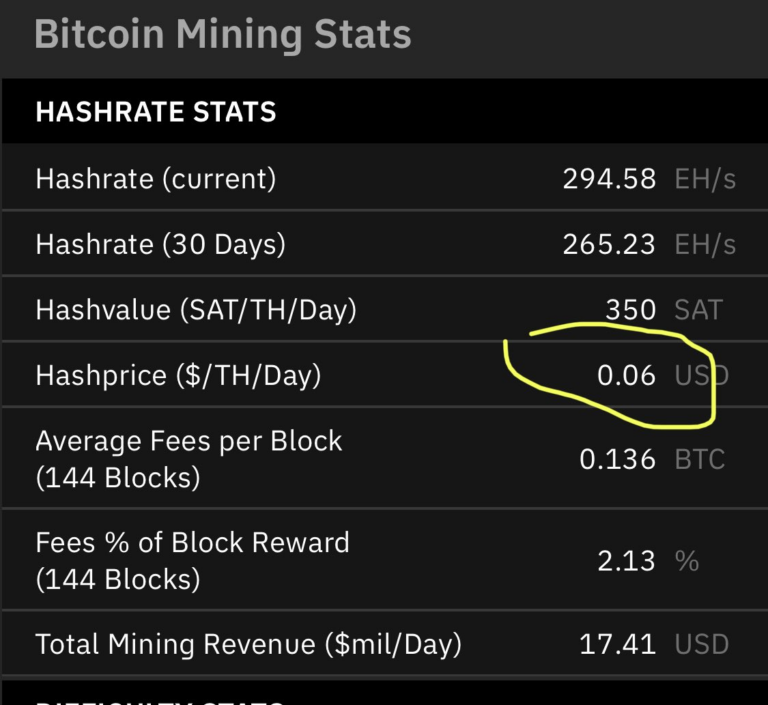This screenshot has height=705, width=768.
Task: Click the Average Fees per Block label
Action: (188, 441)
